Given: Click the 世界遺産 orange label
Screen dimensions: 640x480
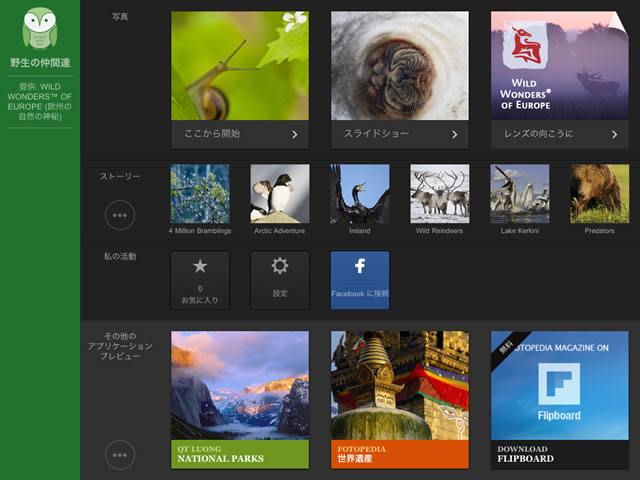Looking at the screenshot, I should (400, 454).
